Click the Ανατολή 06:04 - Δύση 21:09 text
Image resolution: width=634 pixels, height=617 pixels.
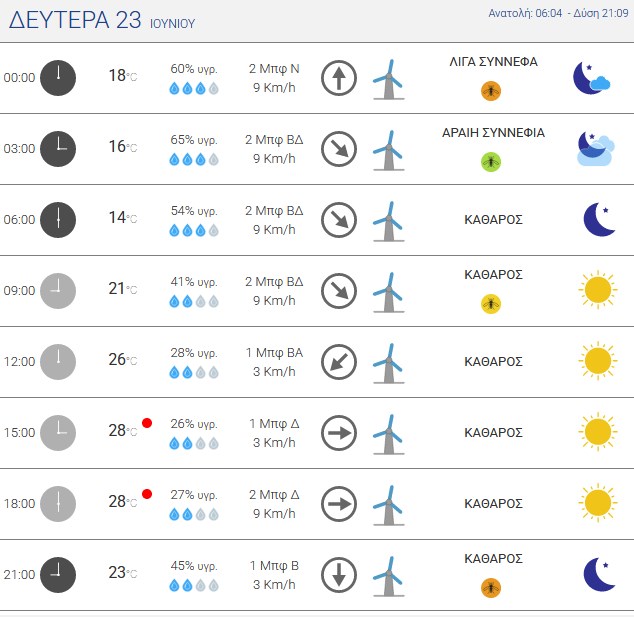(x=558, y=13)
